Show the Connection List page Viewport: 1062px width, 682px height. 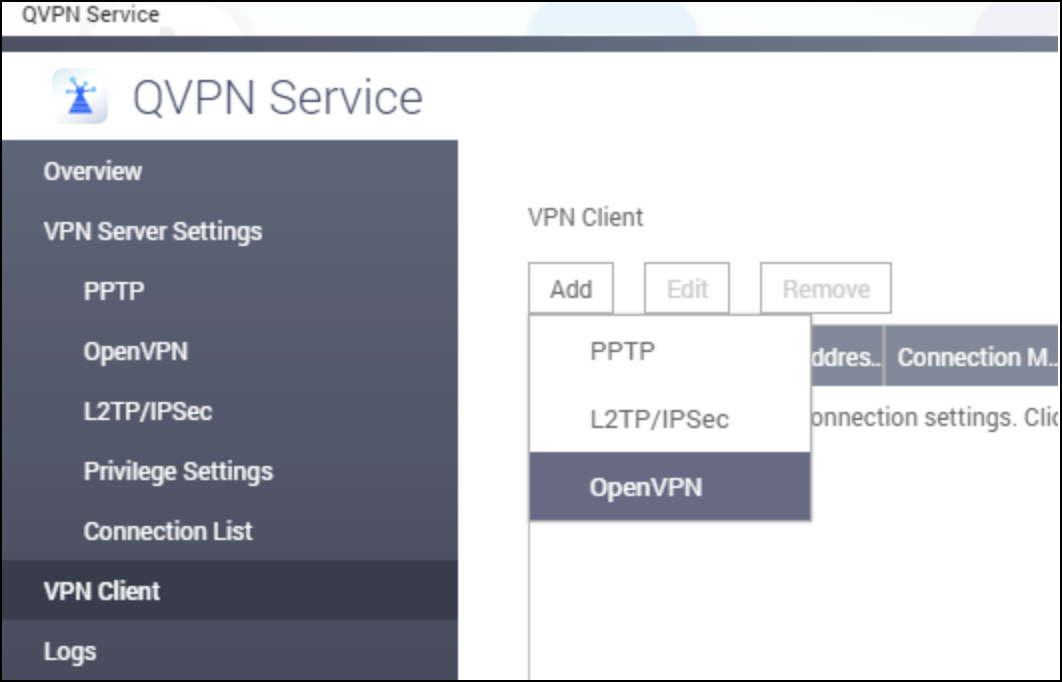click(x=168, y=531)
